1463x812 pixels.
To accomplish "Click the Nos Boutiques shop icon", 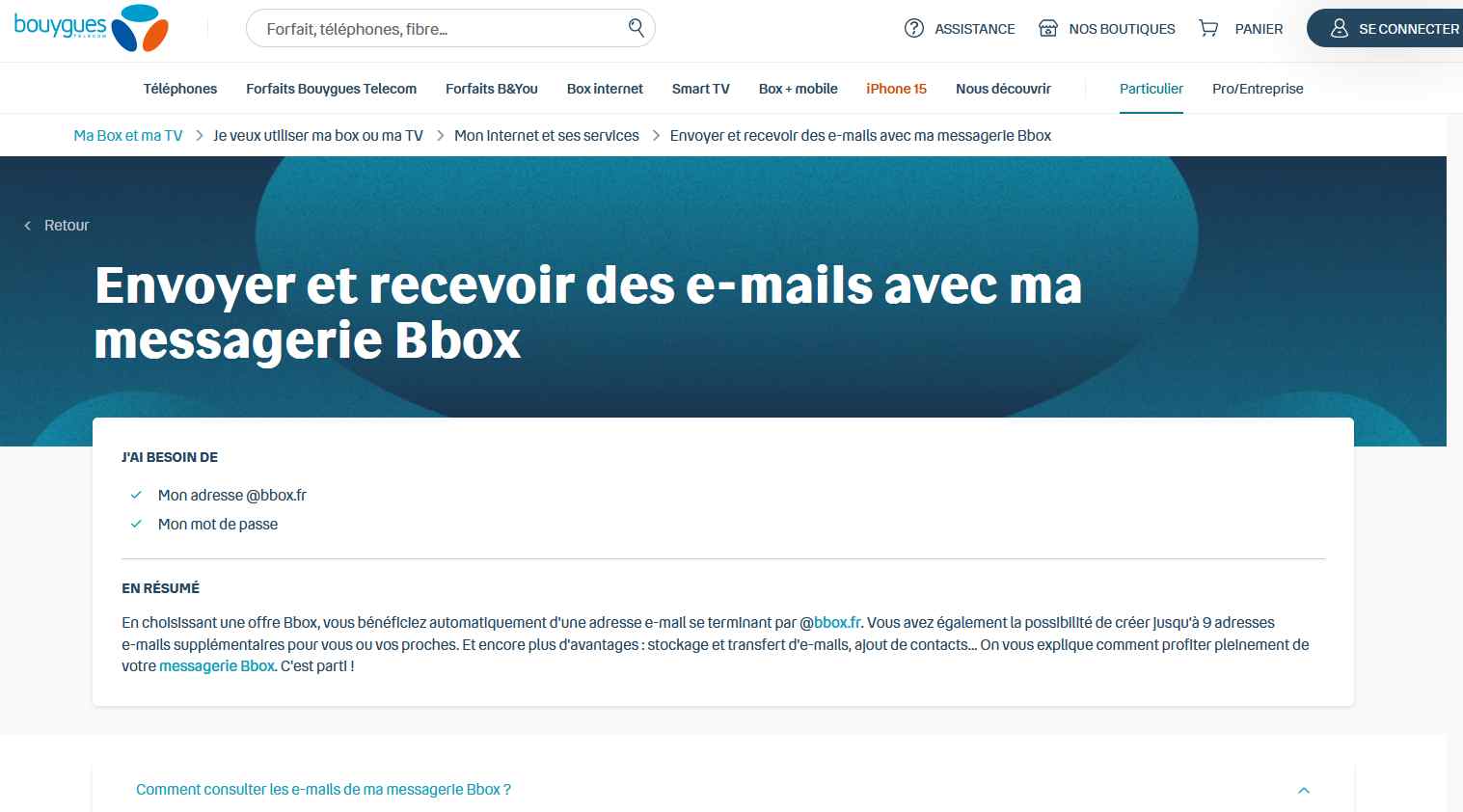I will click(1048, 29).
